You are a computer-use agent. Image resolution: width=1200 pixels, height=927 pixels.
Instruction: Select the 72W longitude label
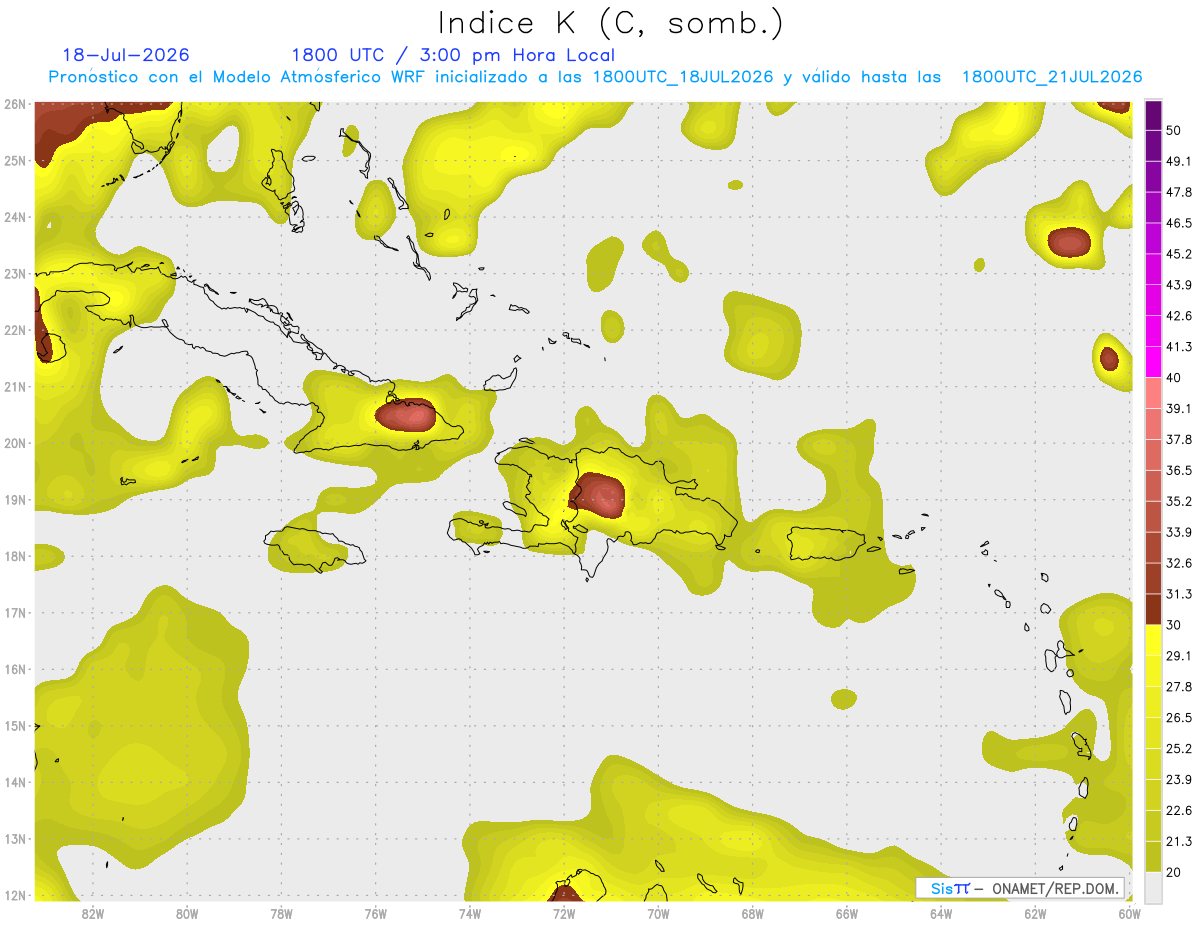(564, 913)
